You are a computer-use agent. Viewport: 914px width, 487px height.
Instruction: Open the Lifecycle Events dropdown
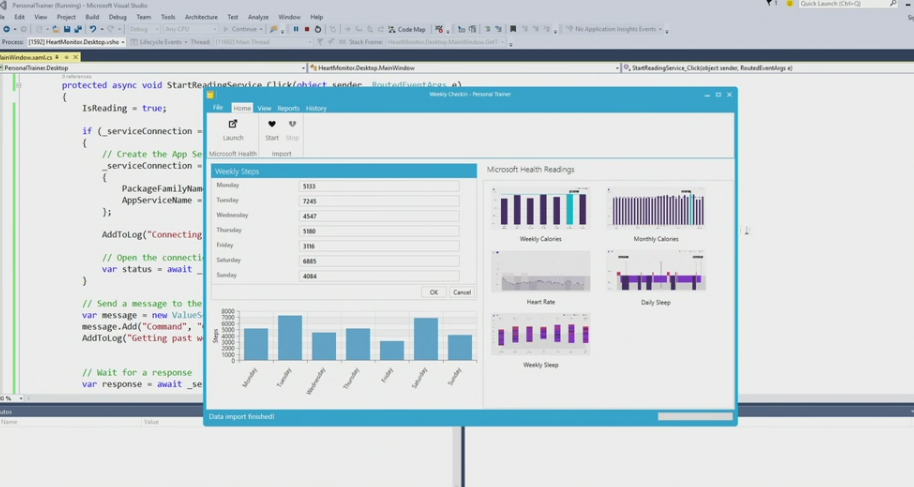pyautogui.click(x=159, y=42)
